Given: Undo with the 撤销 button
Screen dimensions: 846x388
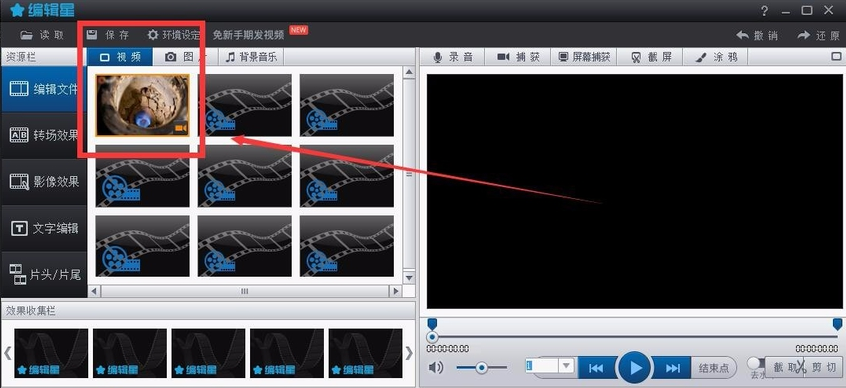Looking at the screenshot, I should (x=757, y=36).
